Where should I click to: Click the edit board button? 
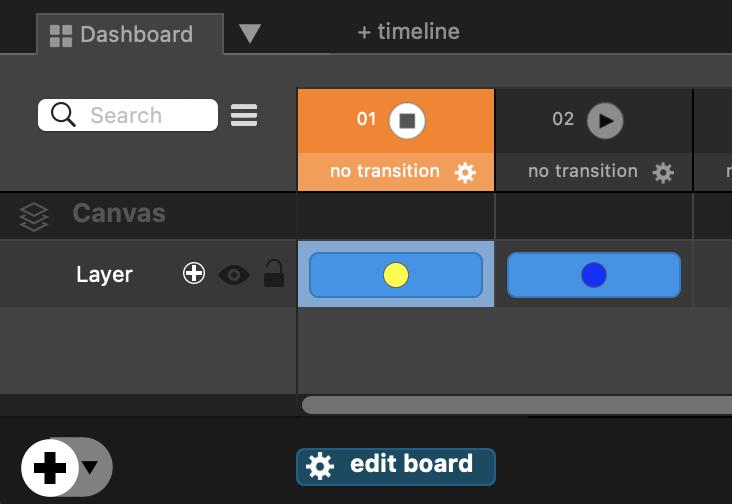[396, 465]
